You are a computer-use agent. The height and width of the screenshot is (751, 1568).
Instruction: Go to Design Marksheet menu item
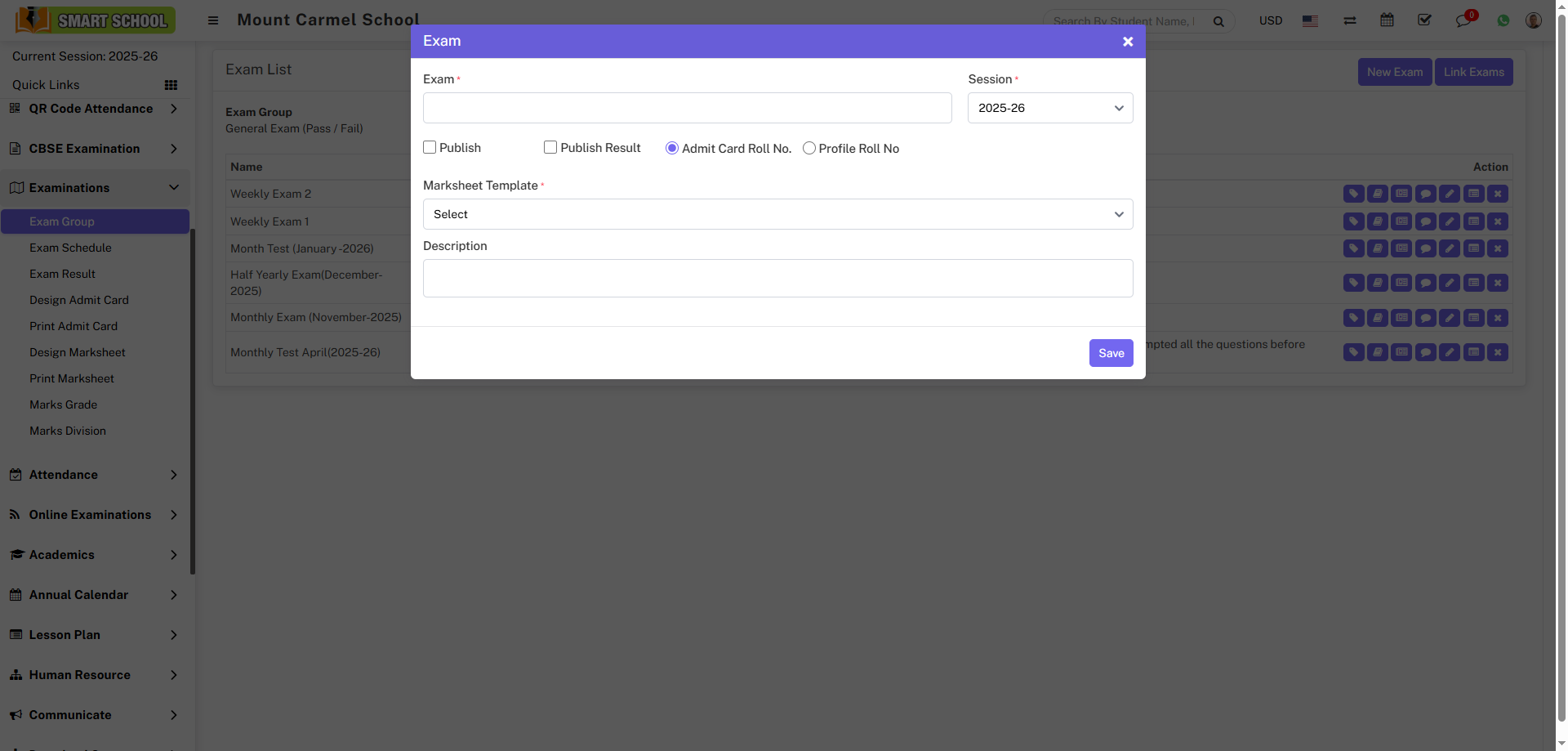click(78, 352)
